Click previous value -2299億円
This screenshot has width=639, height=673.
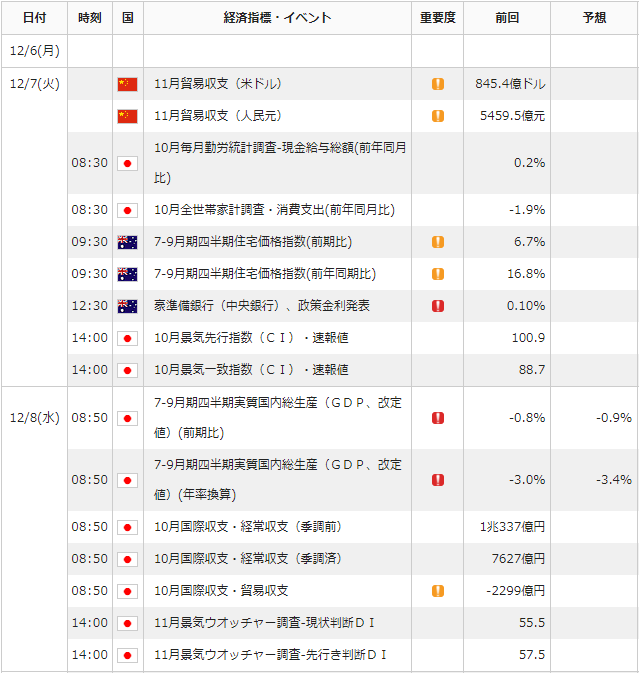515,591
